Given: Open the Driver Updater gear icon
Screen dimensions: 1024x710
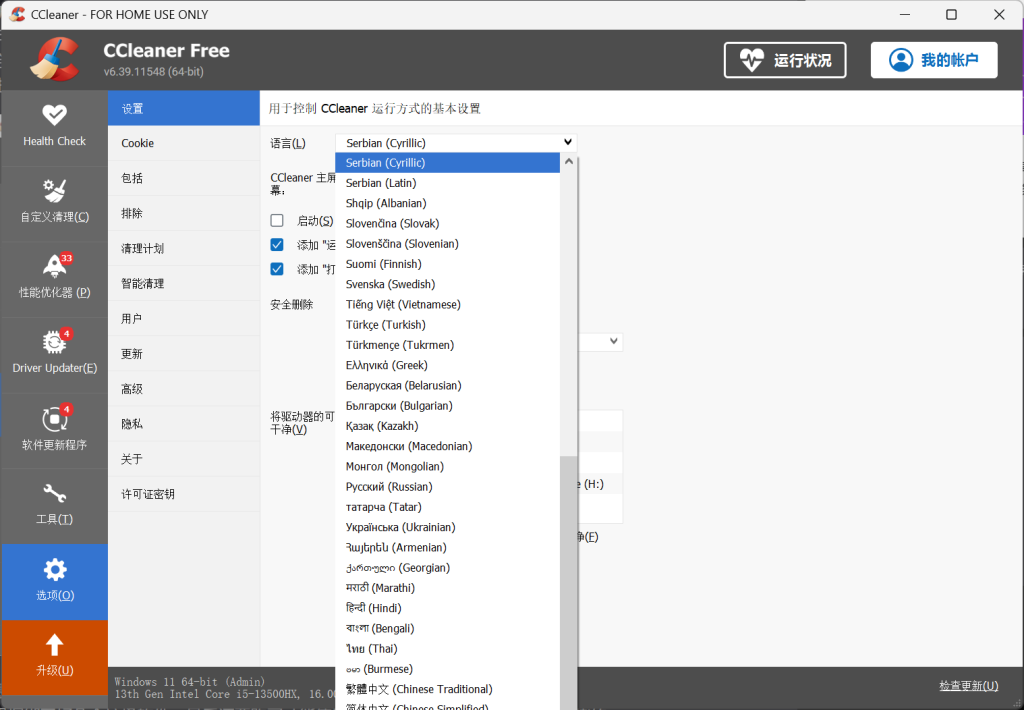Looking at the screenshot, I should [x=54, y=342].
